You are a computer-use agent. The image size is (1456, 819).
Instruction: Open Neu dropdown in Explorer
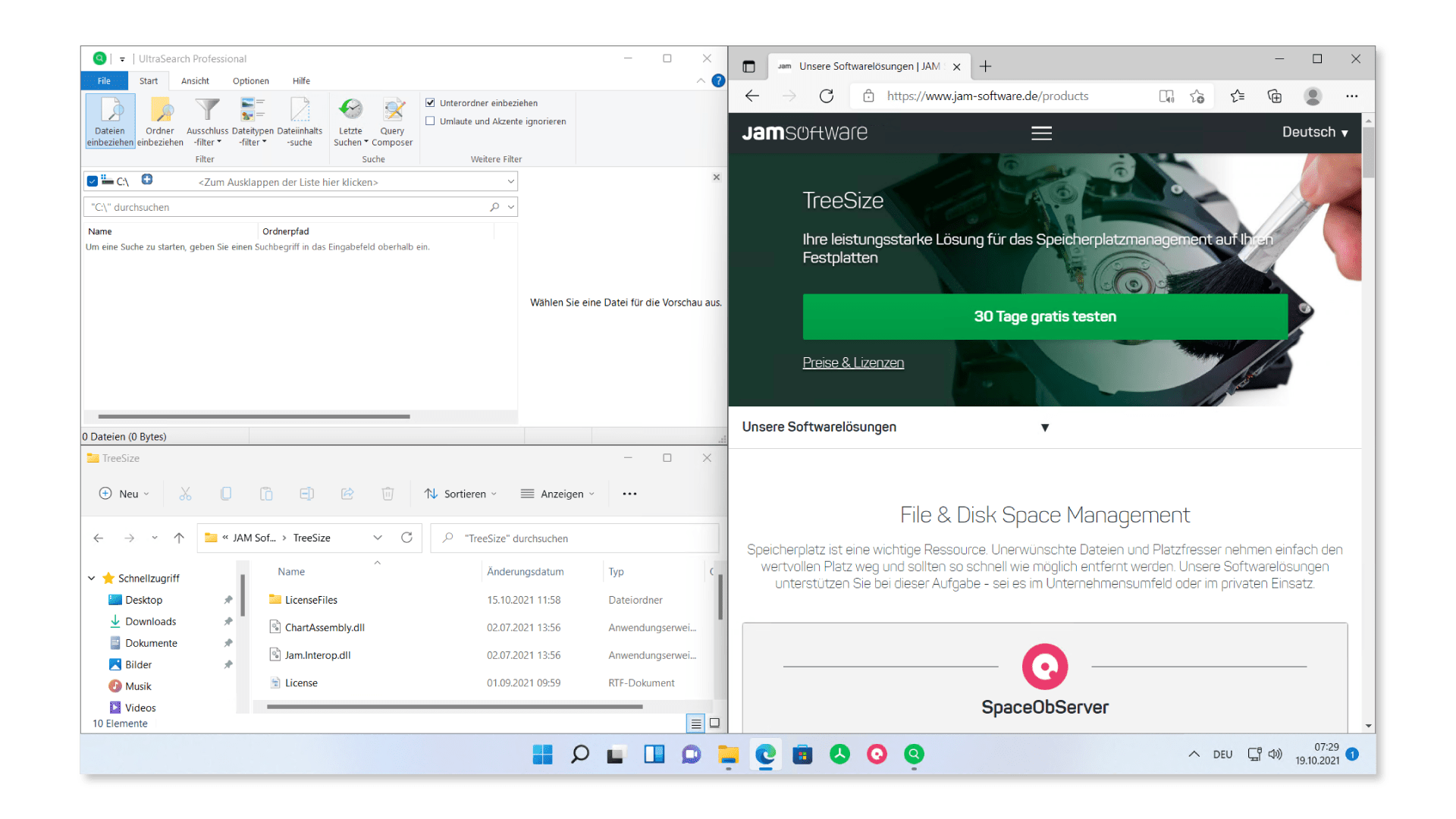pyautogui.click(x=124, y=494)
